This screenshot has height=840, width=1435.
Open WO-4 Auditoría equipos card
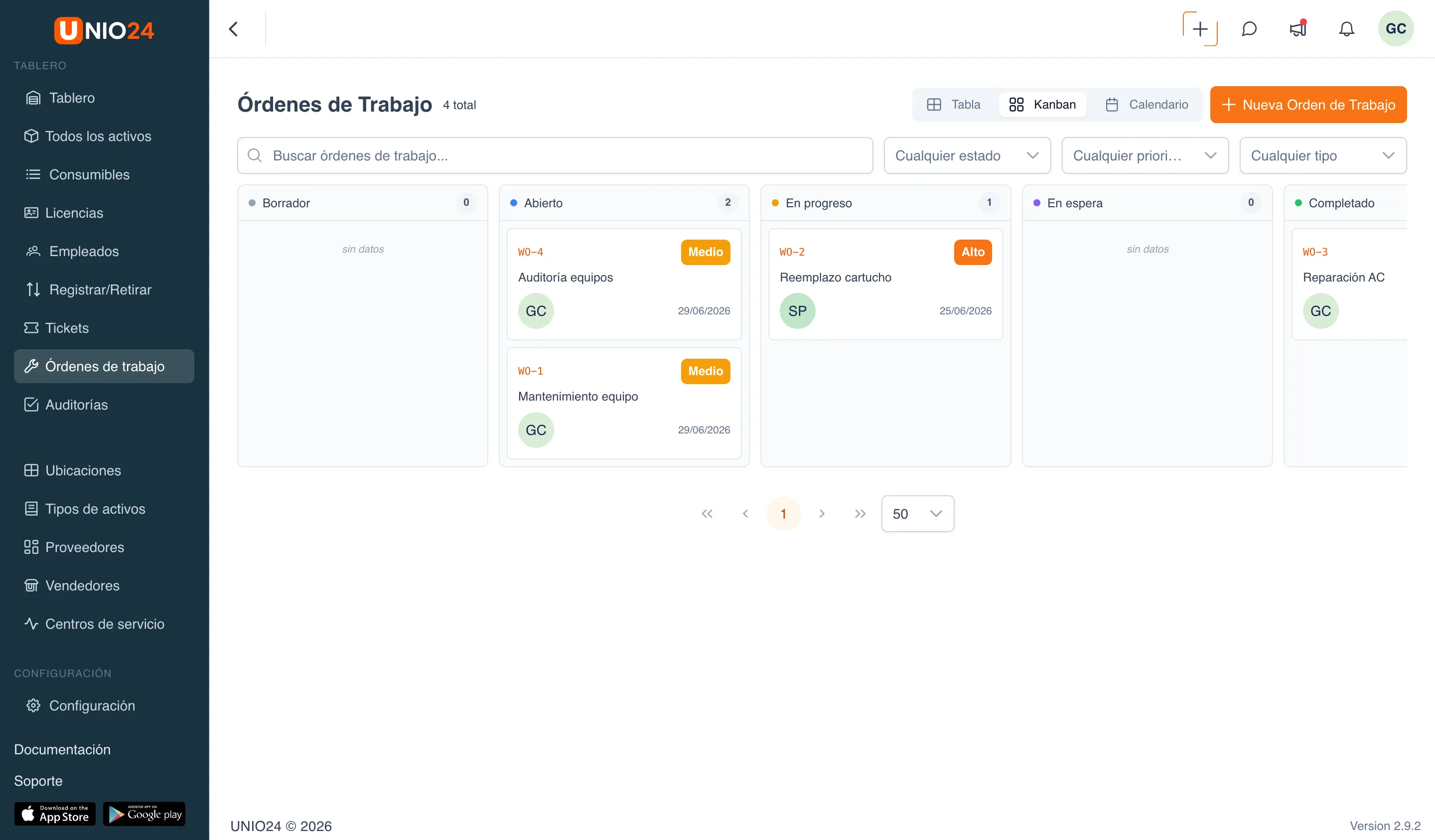[x=624, y=284]
